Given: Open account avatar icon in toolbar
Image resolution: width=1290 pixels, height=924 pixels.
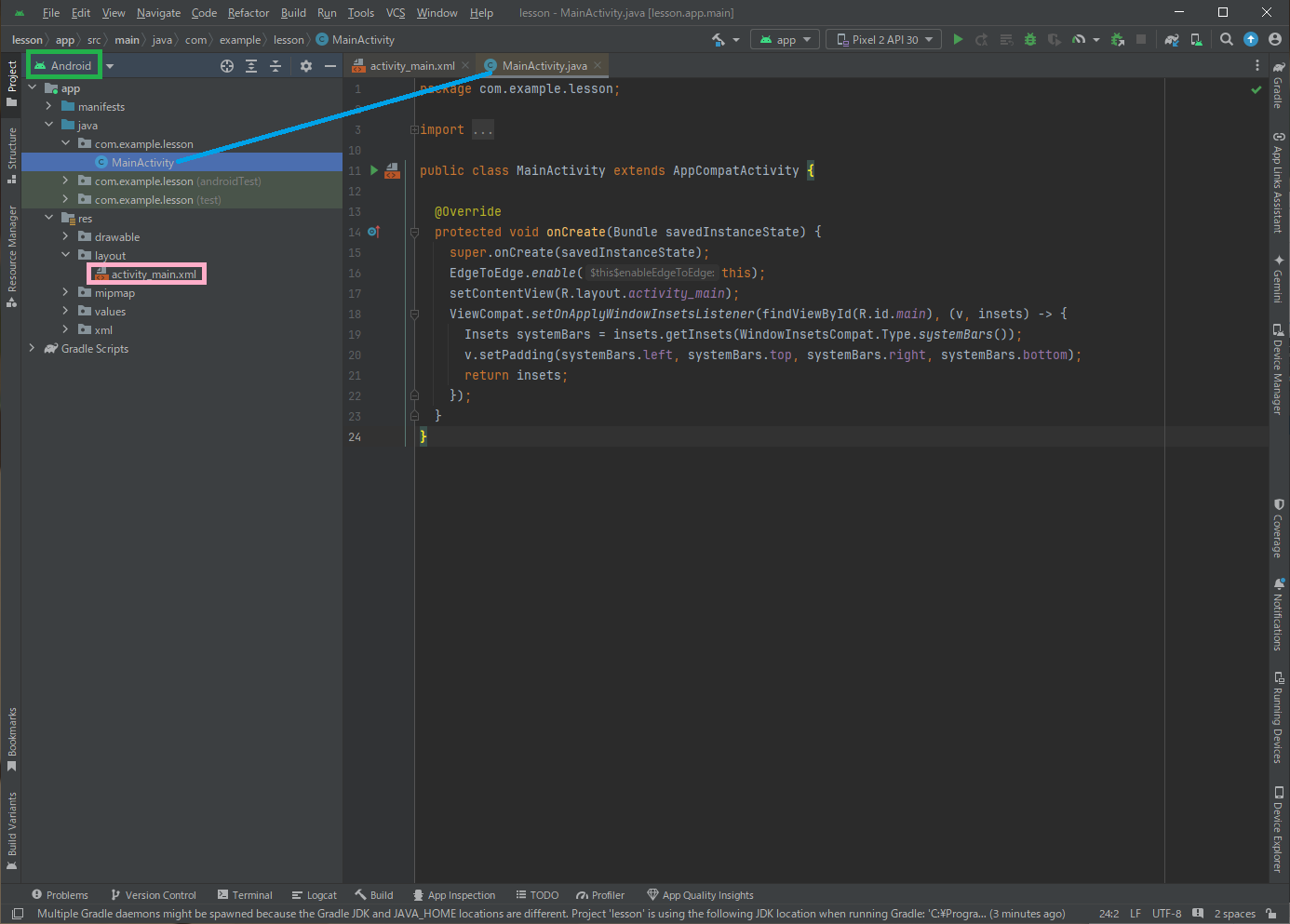Looking at the screenshot, I should (x=1275, y=39).
